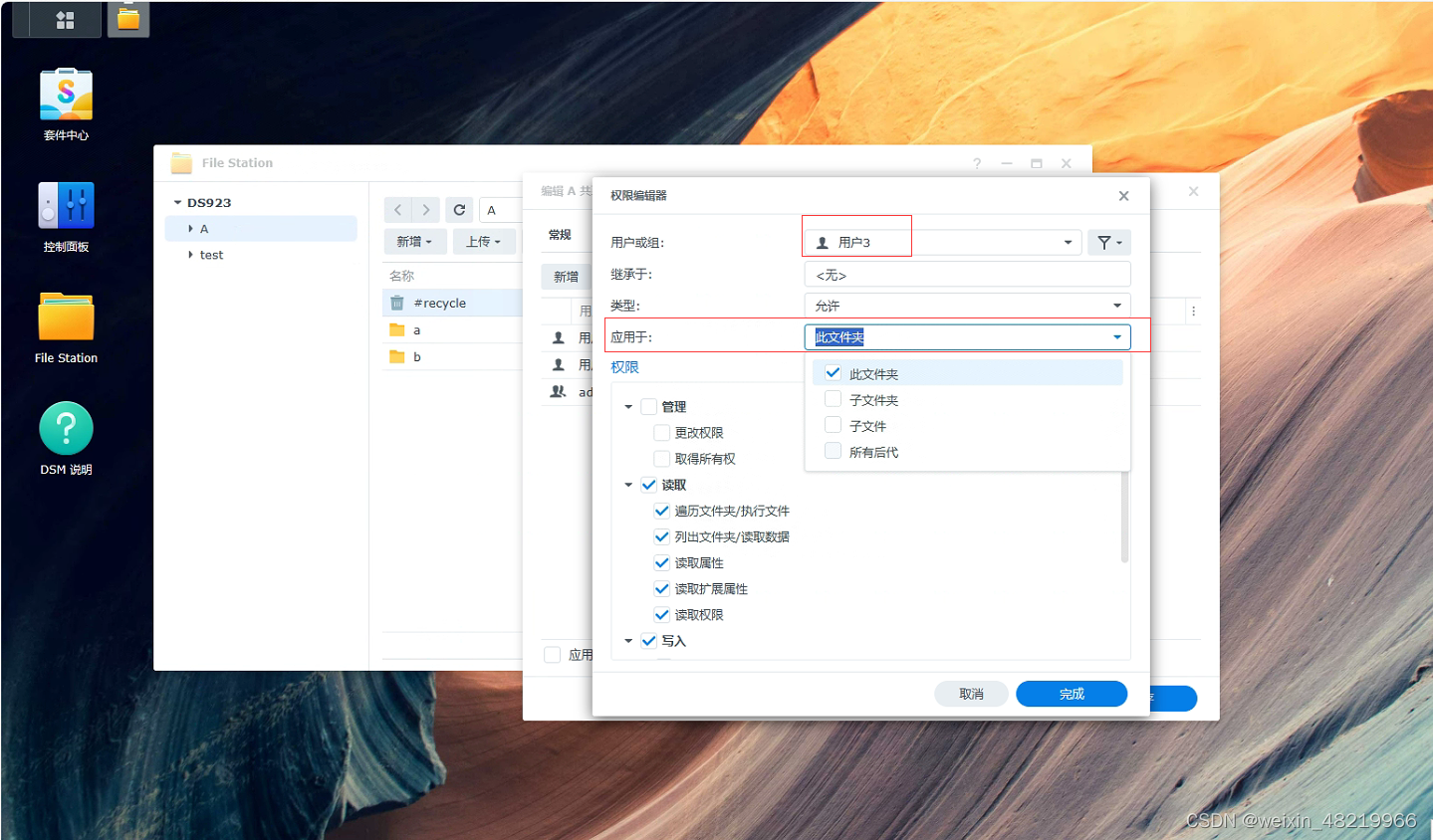Check the 所有后代 option

click(834, 451)
